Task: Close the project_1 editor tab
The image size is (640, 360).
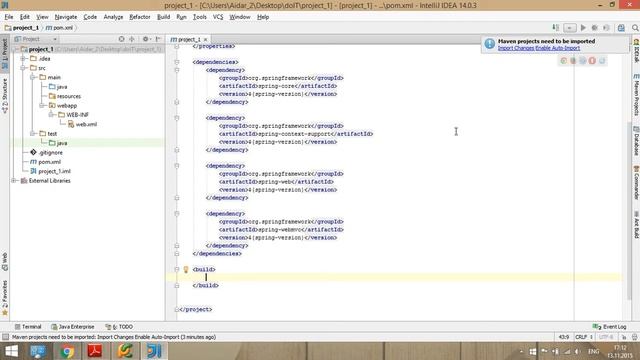Action: 205,40
